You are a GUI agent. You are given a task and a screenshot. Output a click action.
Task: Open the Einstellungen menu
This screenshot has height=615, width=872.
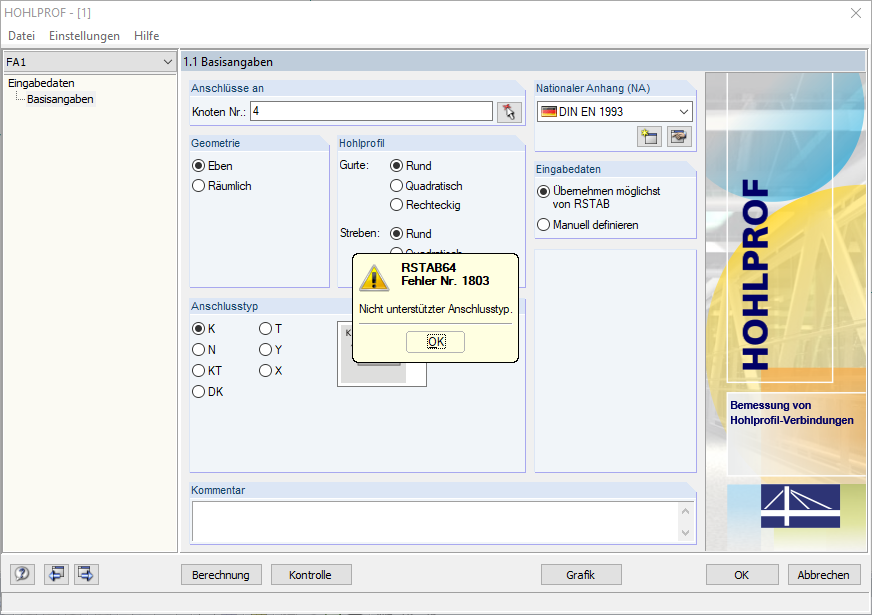(x=85, y=36)
